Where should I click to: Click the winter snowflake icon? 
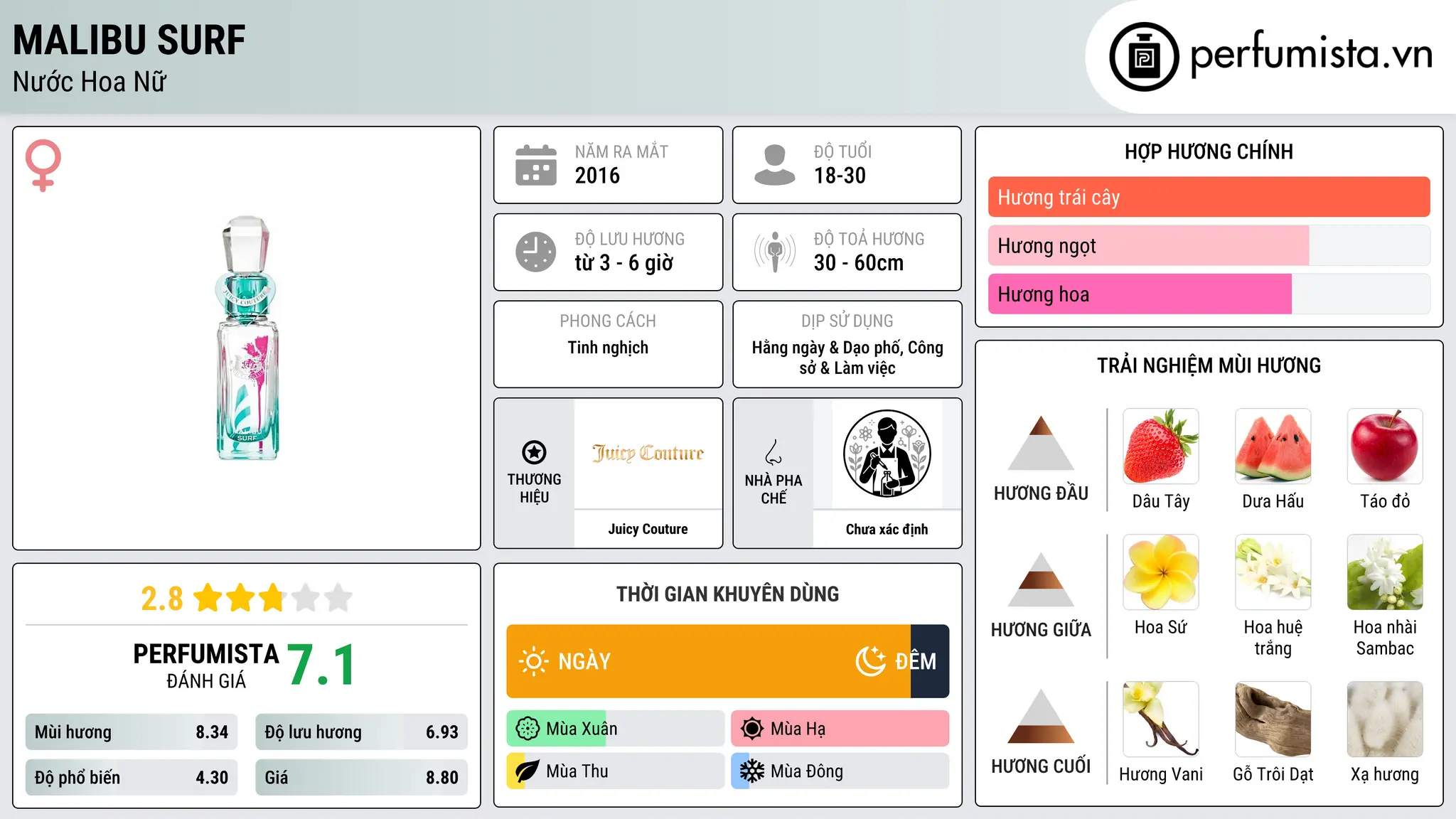[752, 771]
